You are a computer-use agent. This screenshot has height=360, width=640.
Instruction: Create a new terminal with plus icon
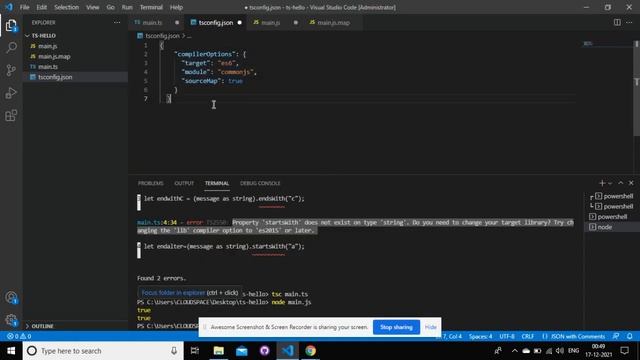coord(602,183)
